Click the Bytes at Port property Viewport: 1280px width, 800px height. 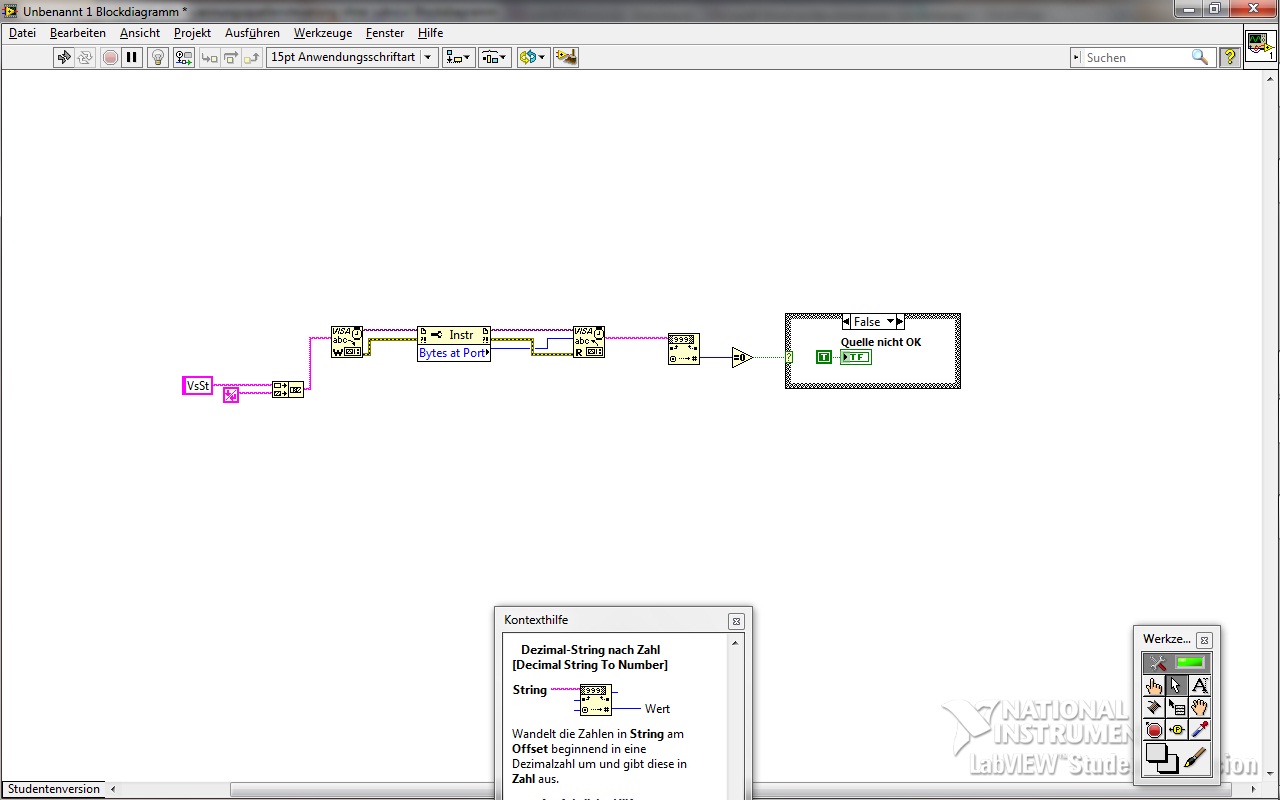(454, 353)
